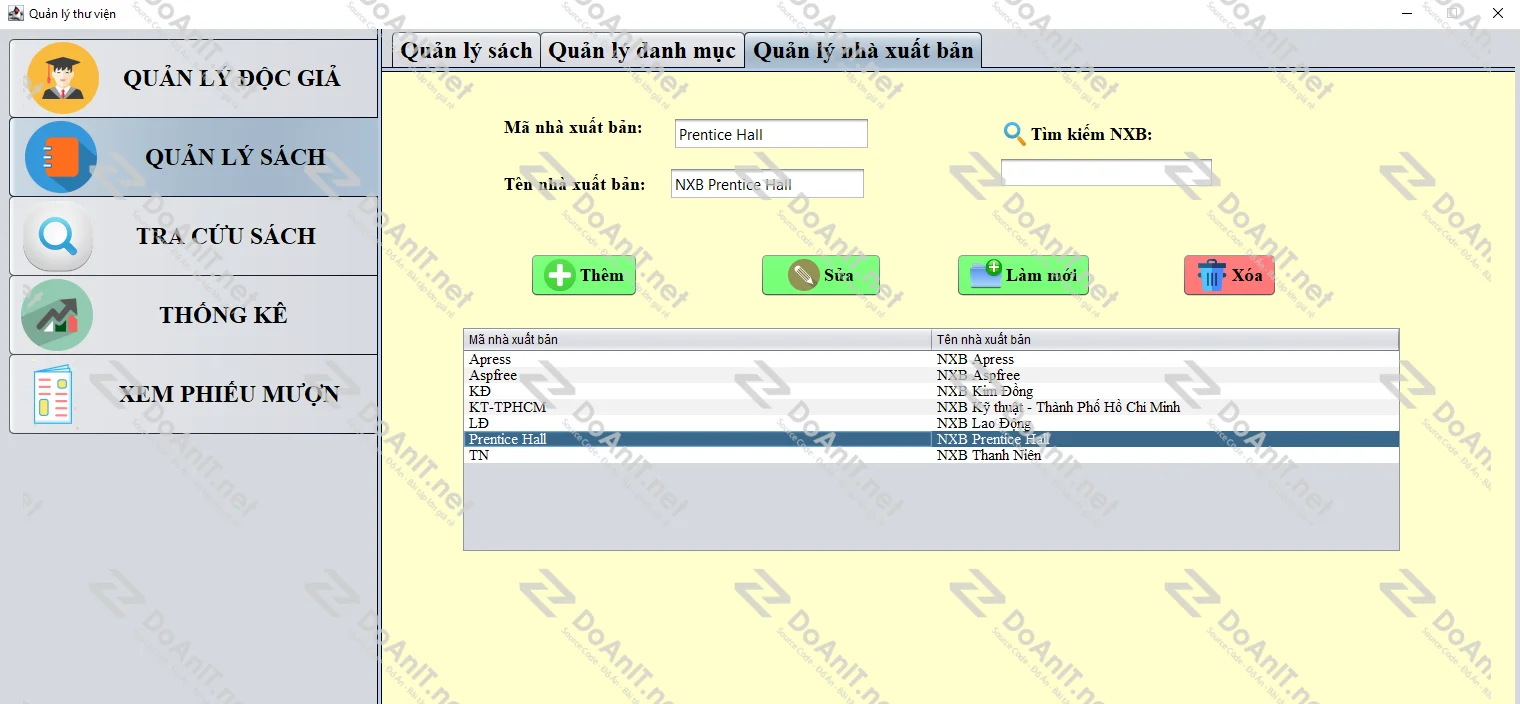This screenshot has height=704, width=1520.
Task: Click the magnifier icon beside Tìm kiếm NXB
Action: 1014,134
